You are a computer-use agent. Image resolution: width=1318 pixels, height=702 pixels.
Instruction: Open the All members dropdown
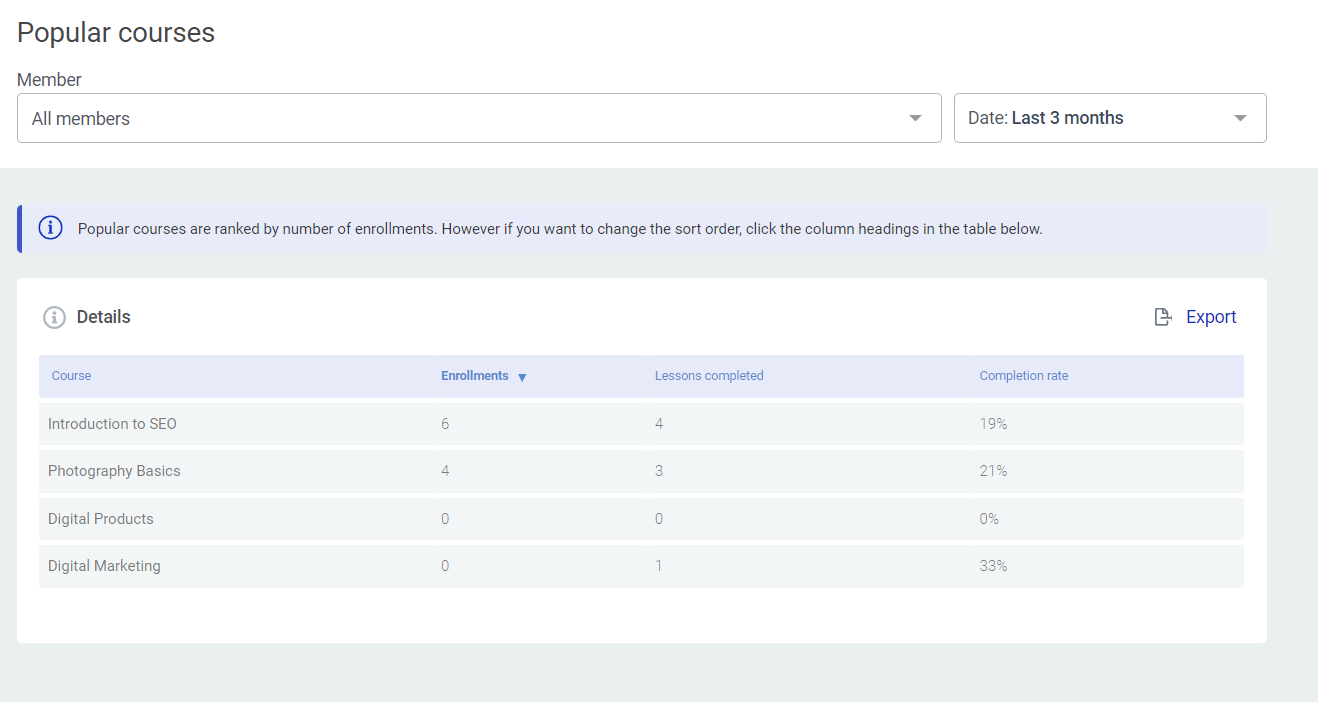478,118
